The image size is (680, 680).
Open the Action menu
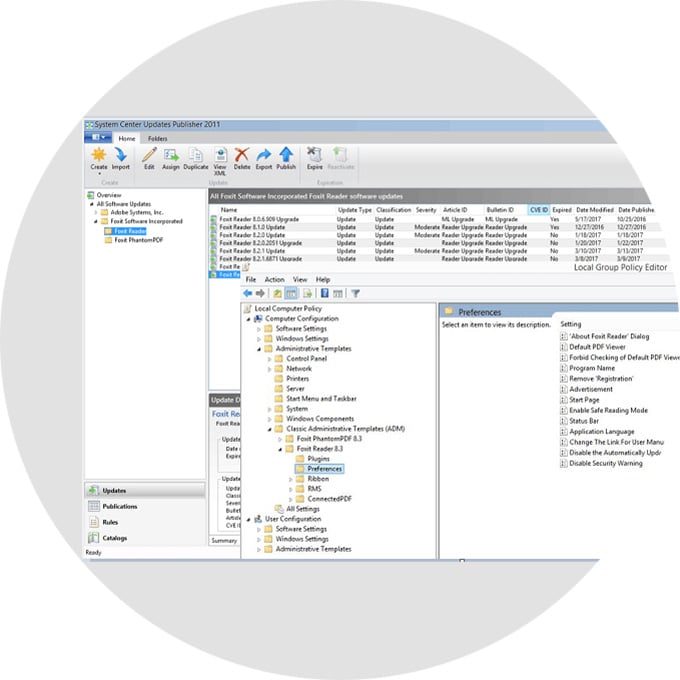275,280
